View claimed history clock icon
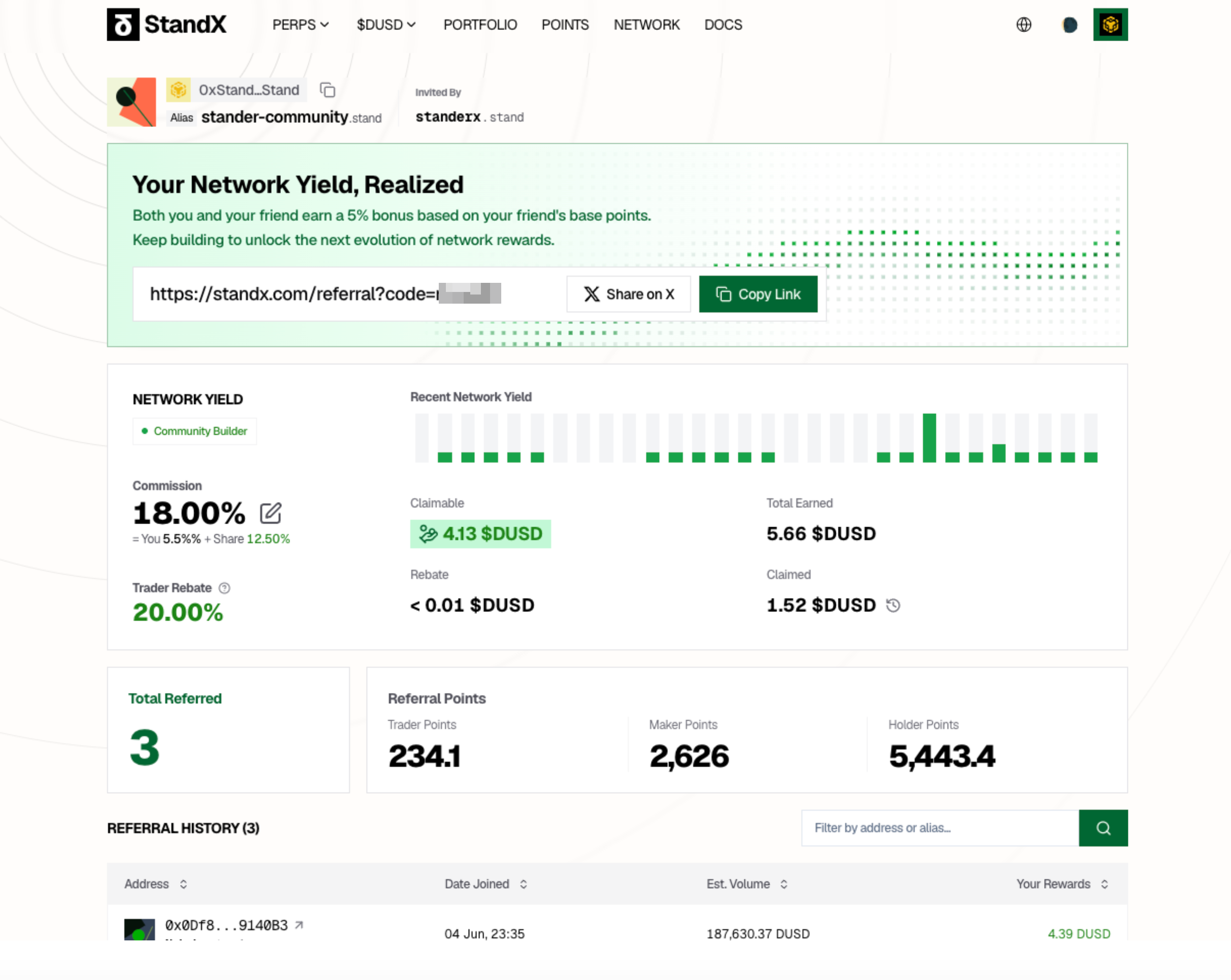 [x=893, y=605]
